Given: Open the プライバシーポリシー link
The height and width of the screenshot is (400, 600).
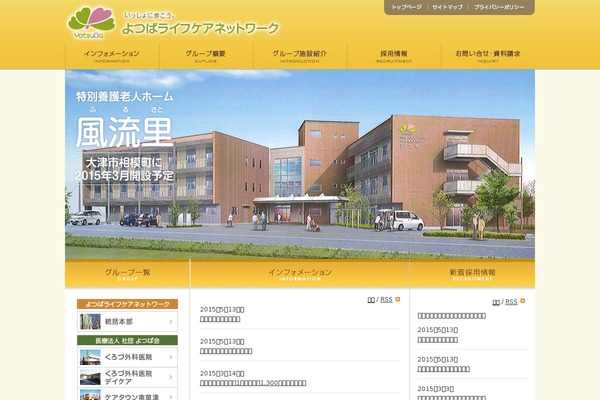Looking at the screenshot, I should coord(499,7).
